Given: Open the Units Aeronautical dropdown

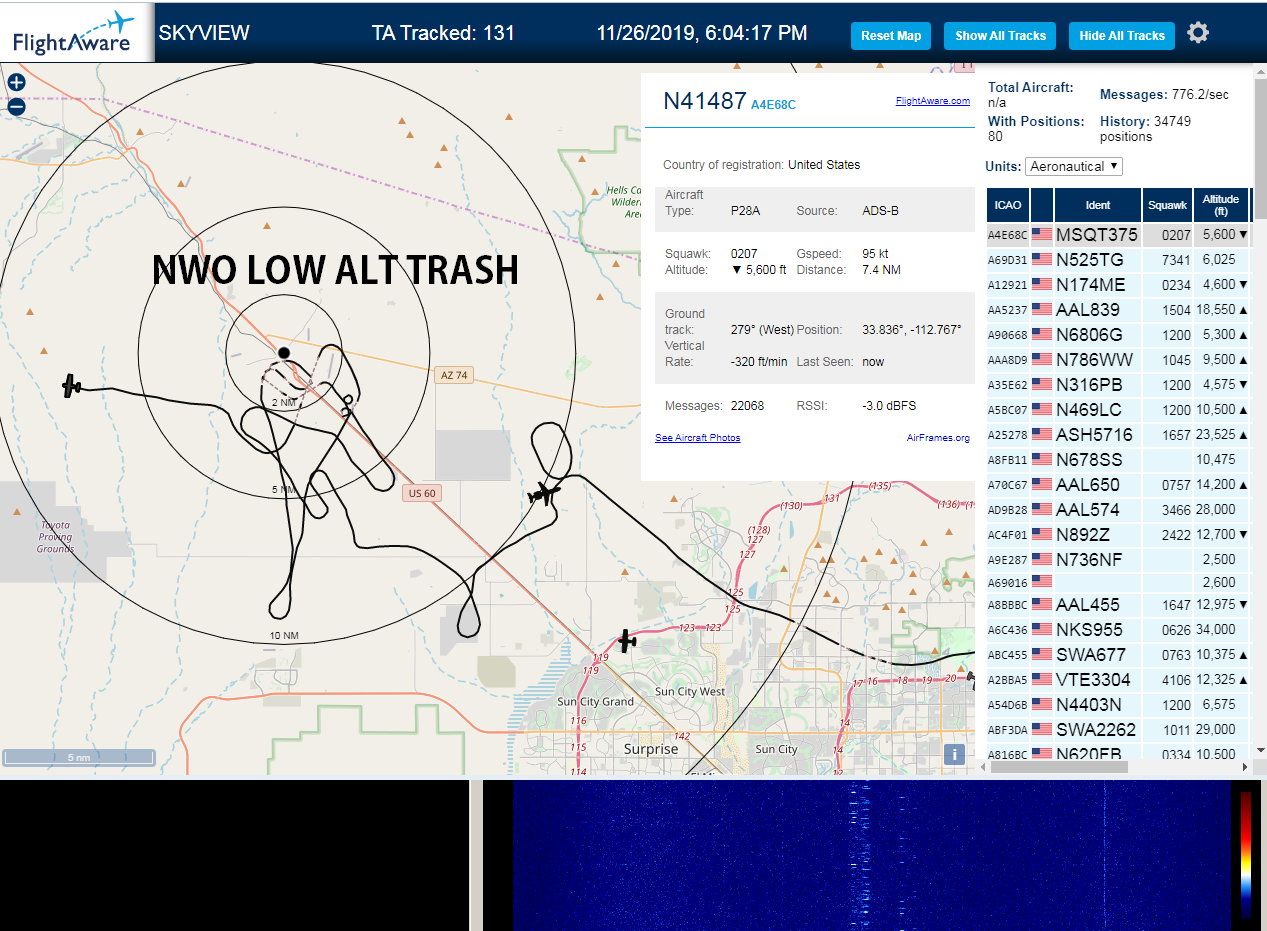Looking at the screenshot, I should pyautogui.click(x=1074, y=166).
